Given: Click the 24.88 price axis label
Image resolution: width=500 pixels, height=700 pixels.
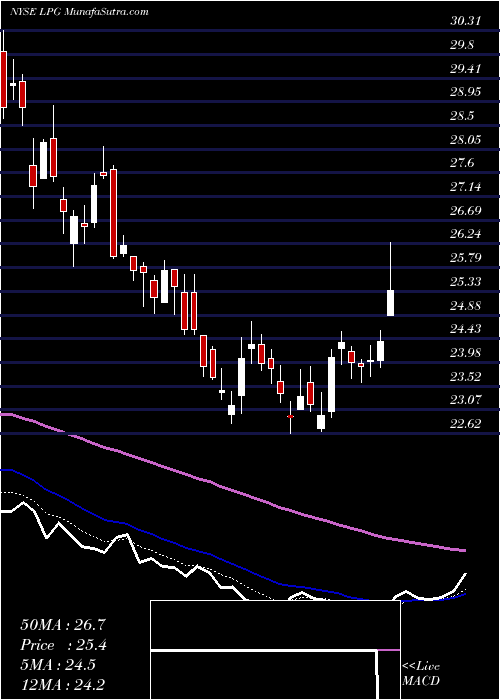Looking at the screenshot, I should pyautogui.click(x=465, y=305).
